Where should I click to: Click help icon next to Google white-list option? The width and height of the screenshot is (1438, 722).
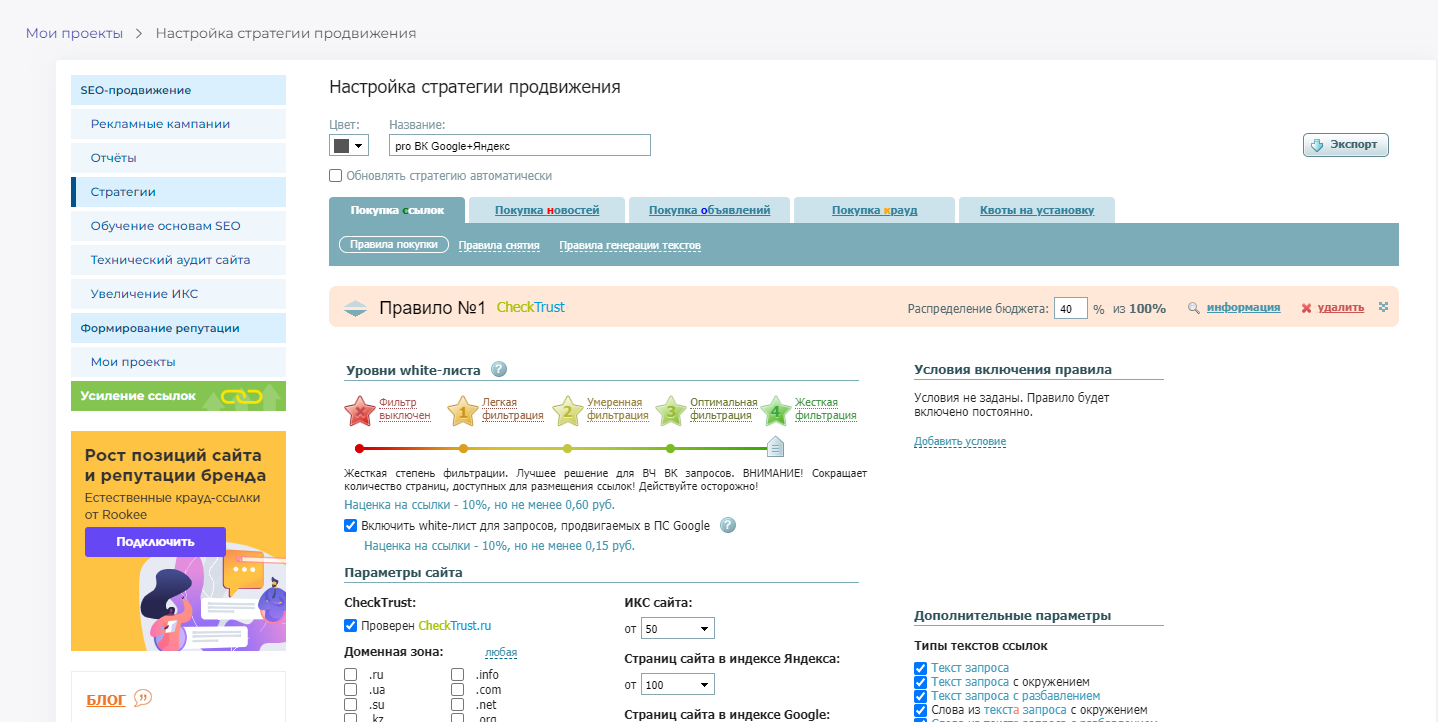tap(728, 525)
